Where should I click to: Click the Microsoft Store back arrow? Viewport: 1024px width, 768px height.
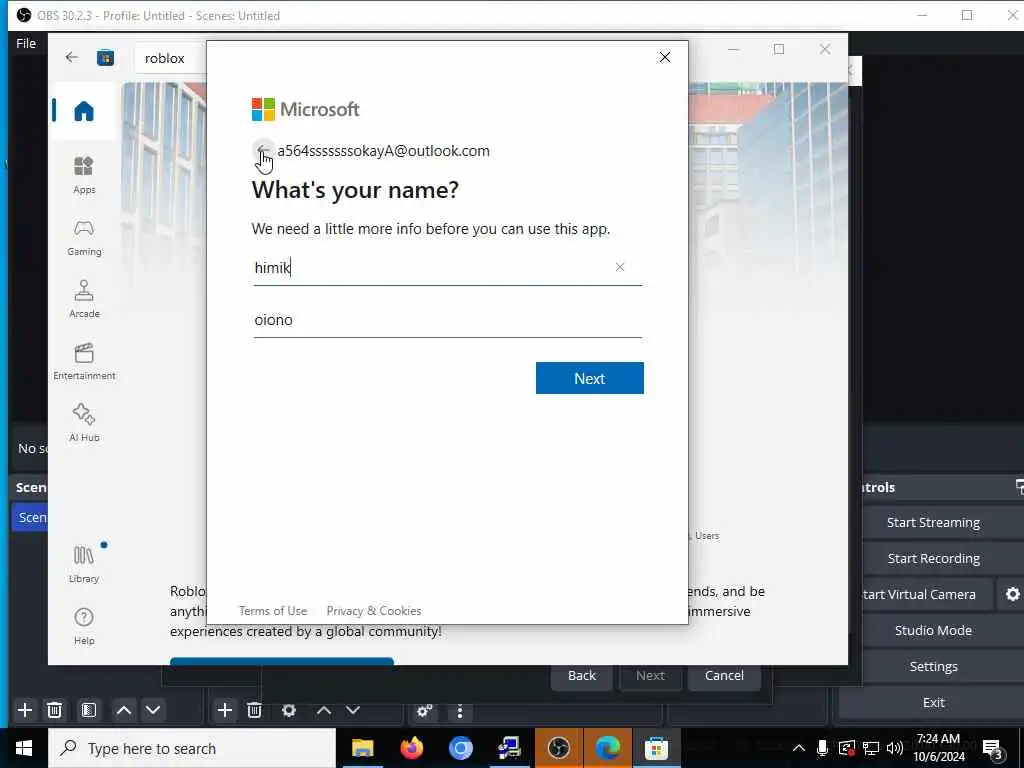tap(71, 57)
